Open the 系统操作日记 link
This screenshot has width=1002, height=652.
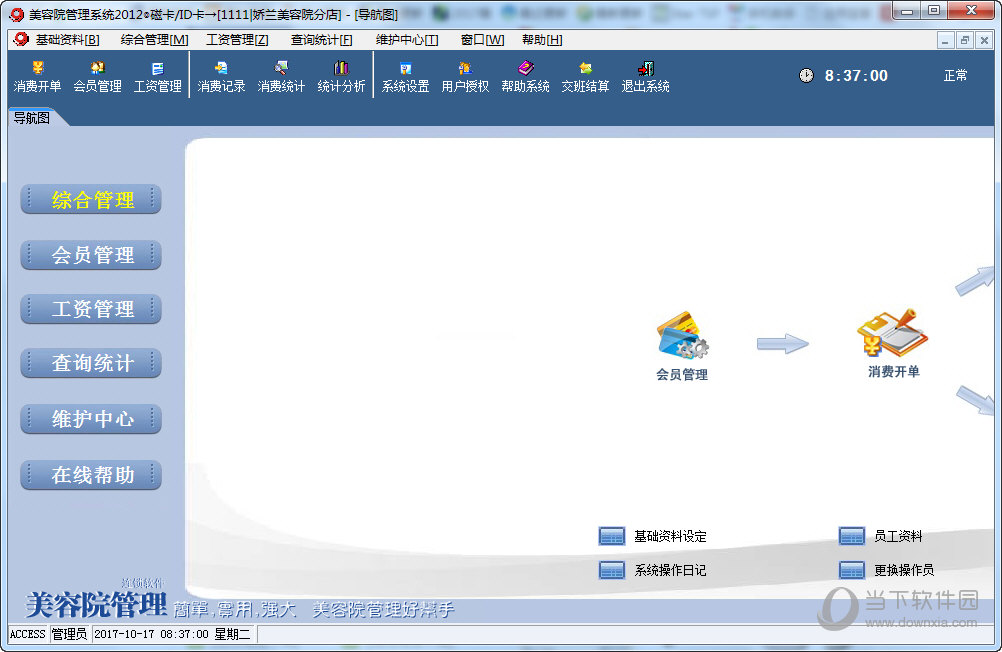tap(670, 570)
